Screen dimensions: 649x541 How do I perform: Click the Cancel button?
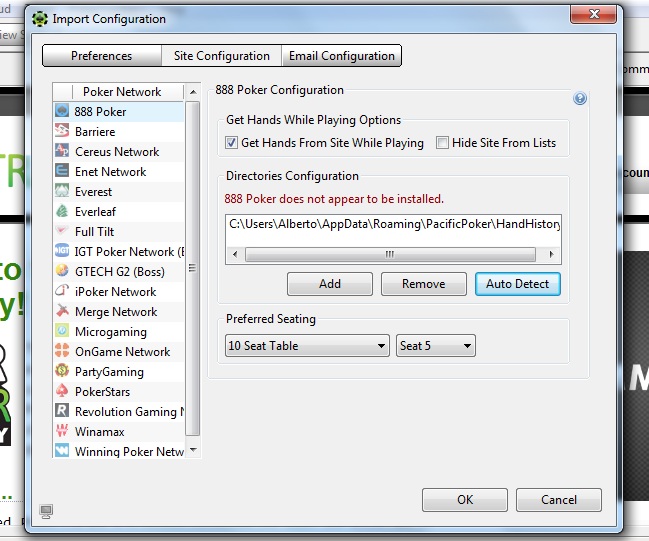[x=559, y=500]
